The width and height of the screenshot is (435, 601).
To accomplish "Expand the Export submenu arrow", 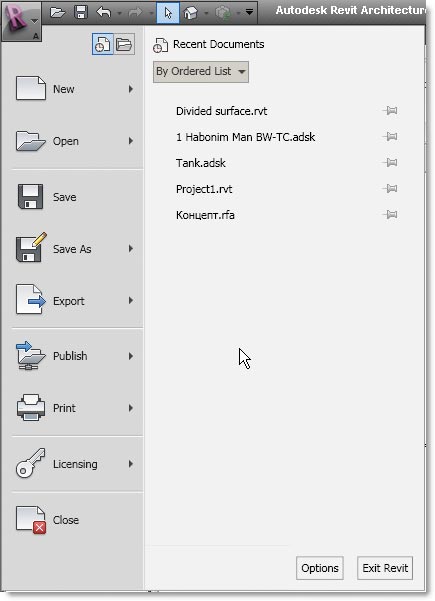I will coord(131,300).
